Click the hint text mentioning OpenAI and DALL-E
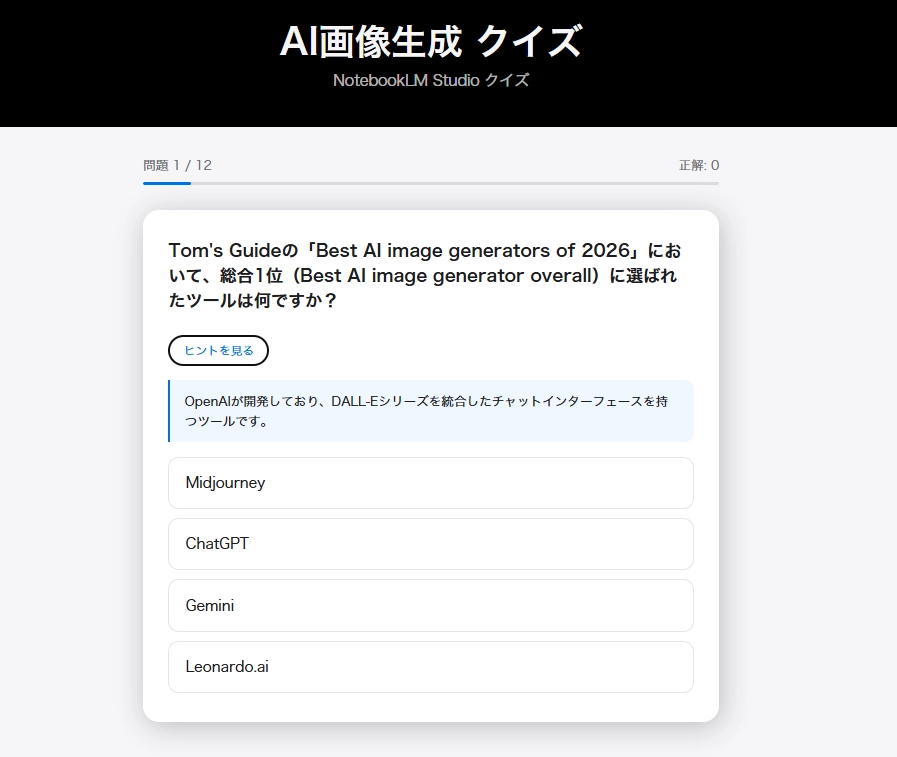 [x=426, y=411]
